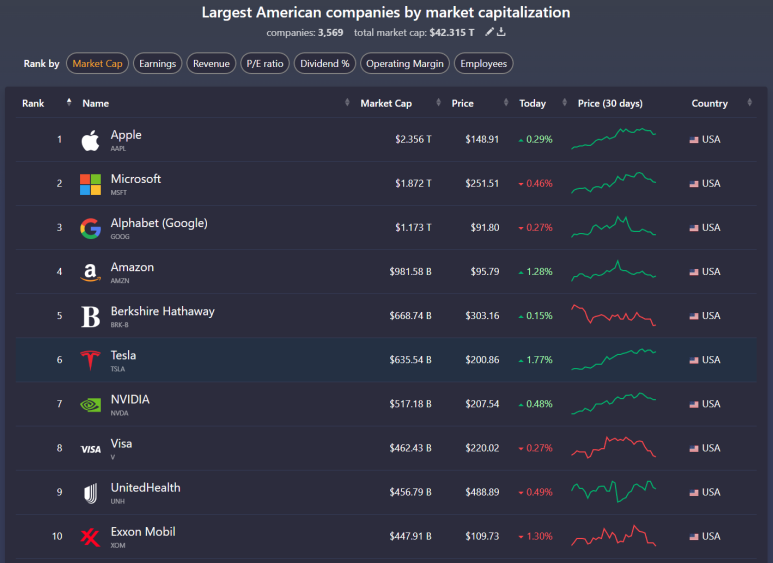Sort by Market Cap column arrows
773x563 pixels.
coord(438,103)
